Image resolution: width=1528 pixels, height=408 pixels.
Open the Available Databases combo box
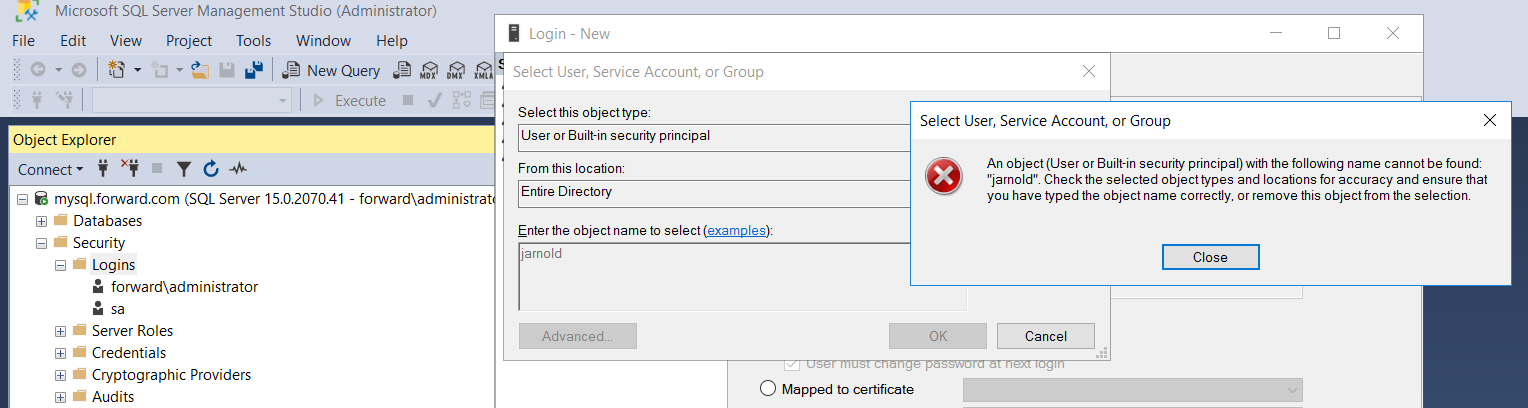pyautogui.click(x=192, y=100)
